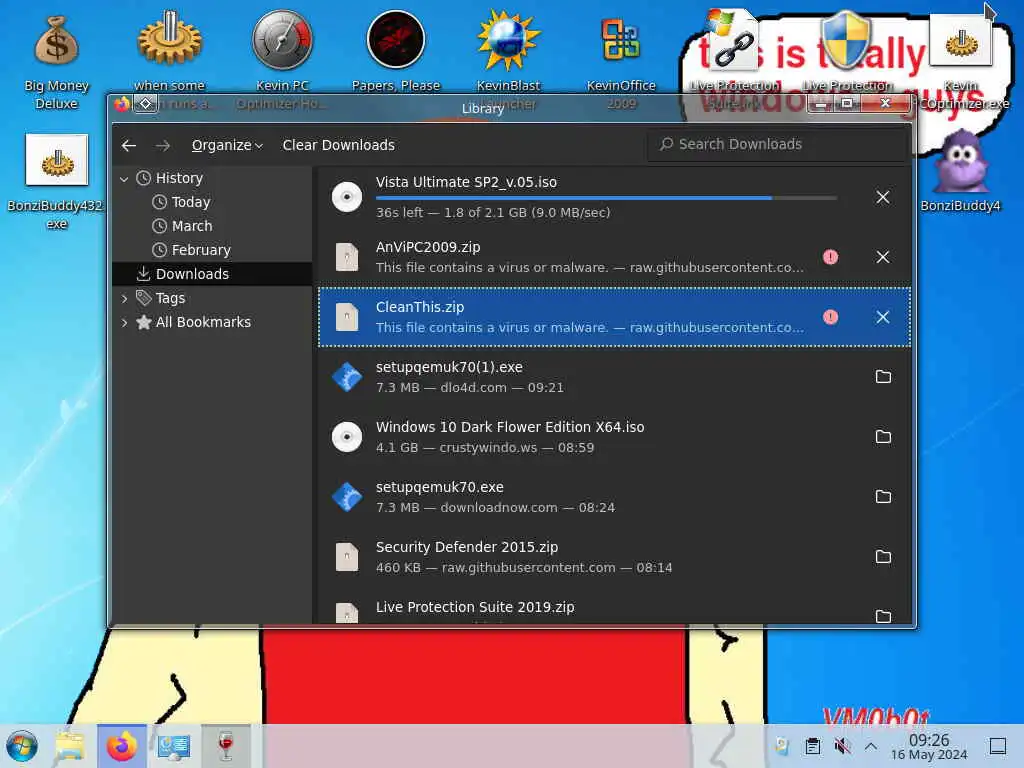Viewport: 1024px width, 768px height.
Task: Show Windows 10 Dark Flower ISO in folder
Action: tap(883, 437)
